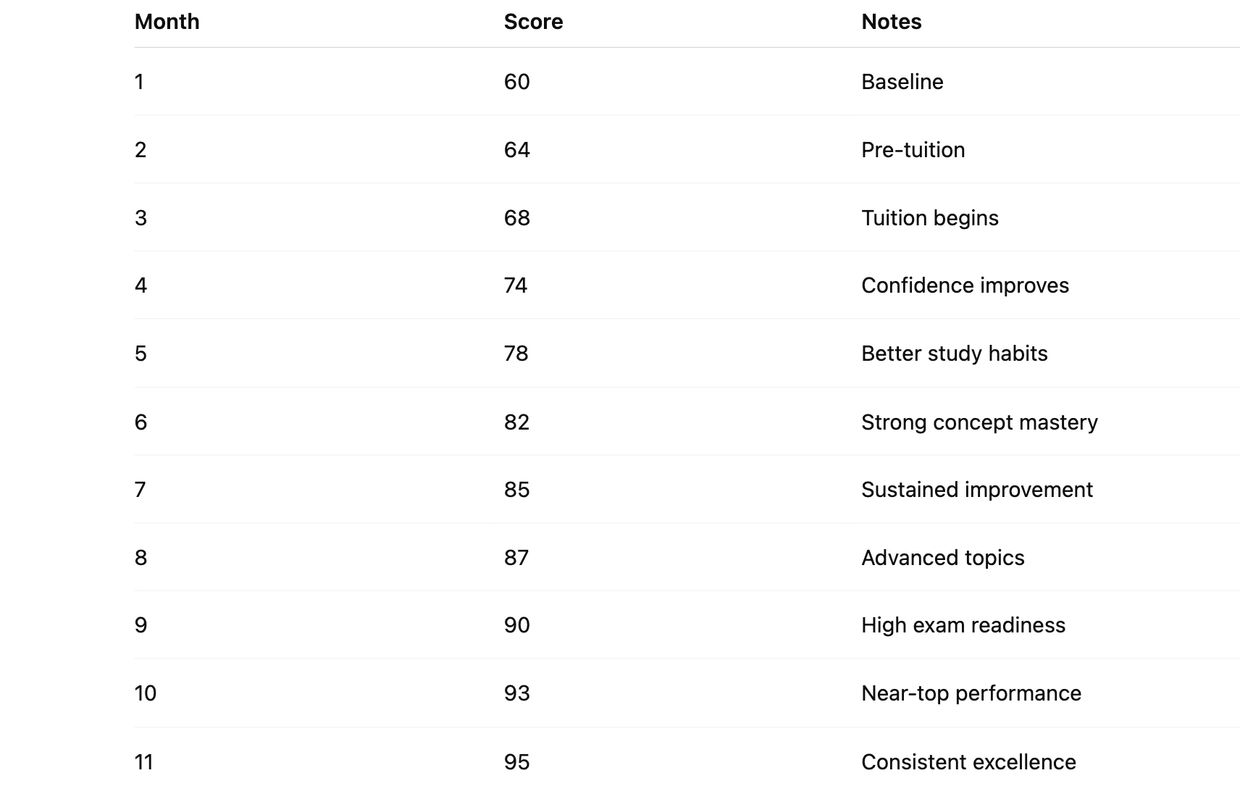Click the High exam readiness note
The height and width of the screenshot is (794, 1240).
click(963, 626)
